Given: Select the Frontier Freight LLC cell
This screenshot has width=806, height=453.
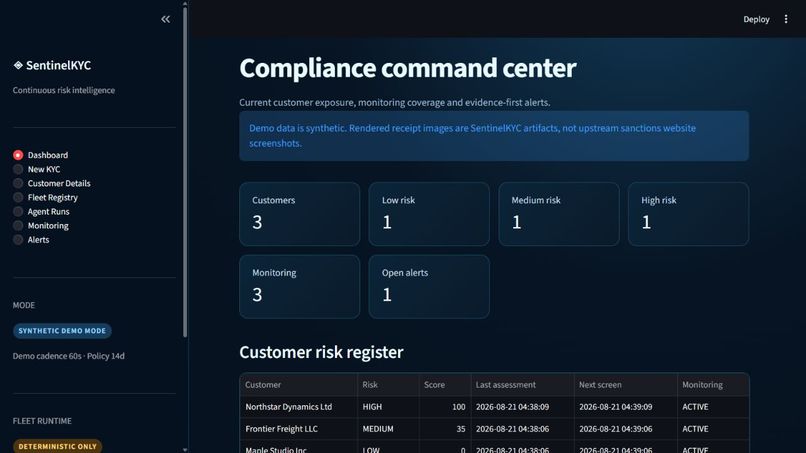Looking at the screenshot, I should (x=298, y=429).
